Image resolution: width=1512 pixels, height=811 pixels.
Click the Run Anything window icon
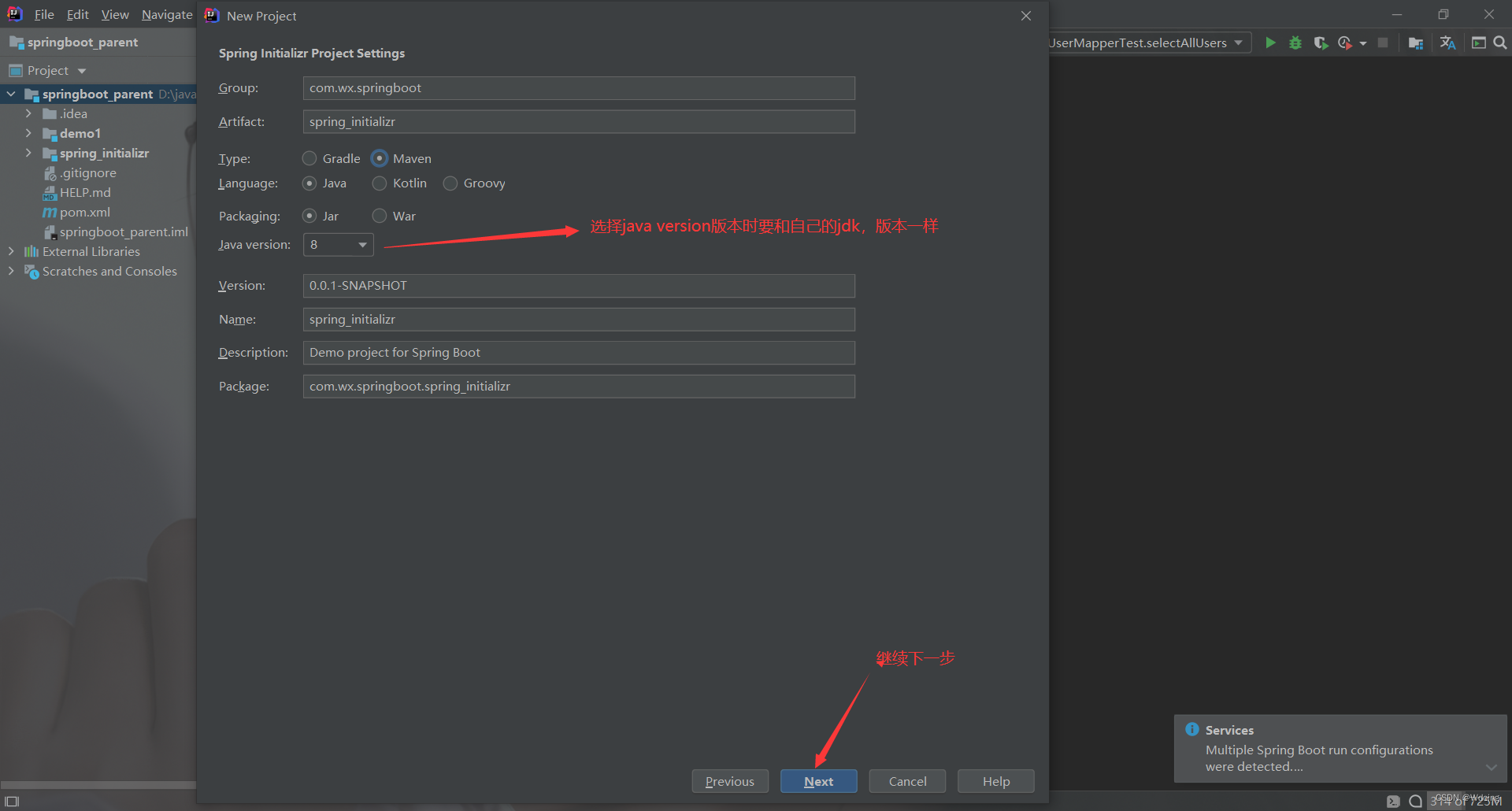[1479, 43]
